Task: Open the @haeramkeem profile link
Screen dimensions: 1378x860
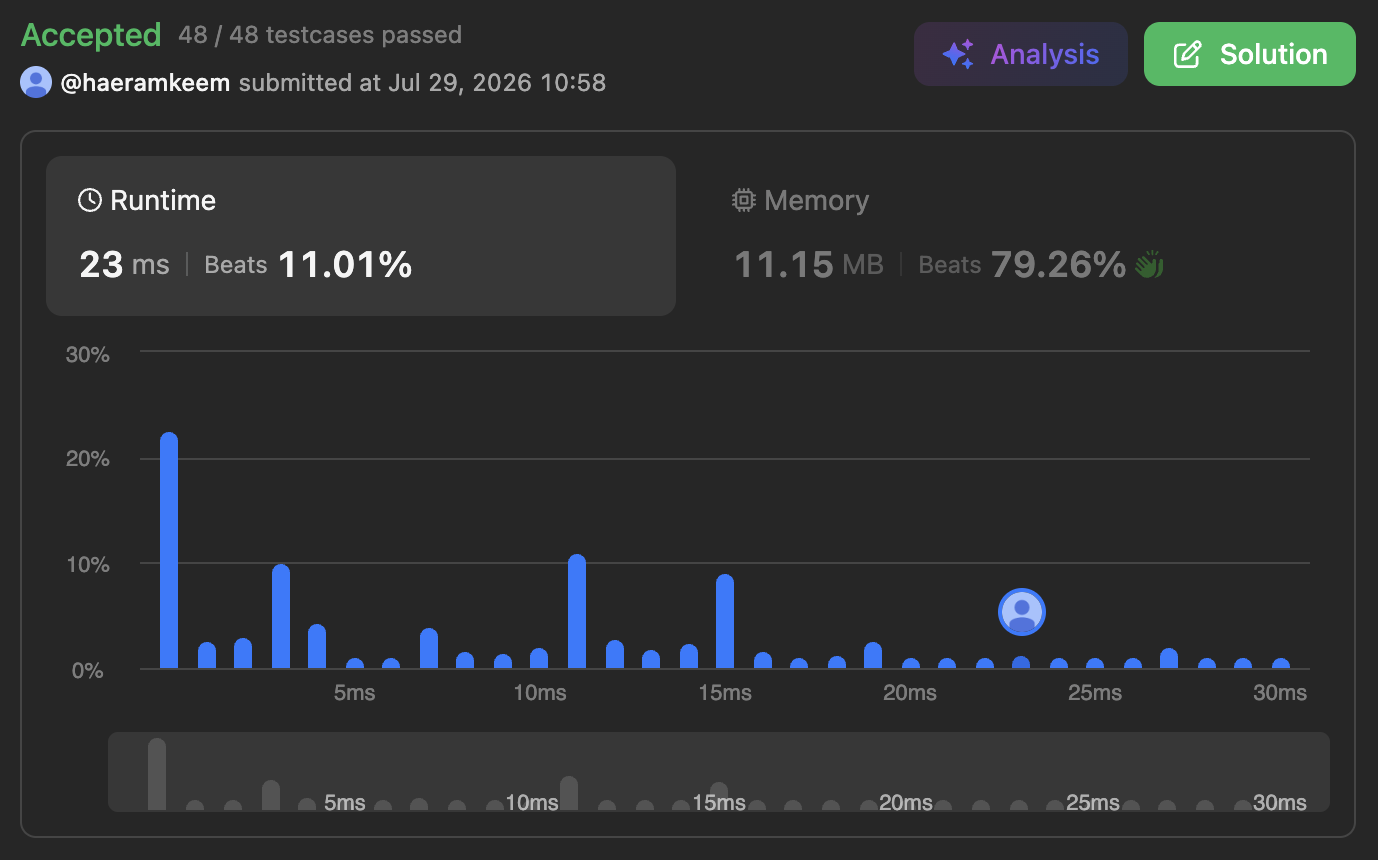Action: [x=147, y=82]
